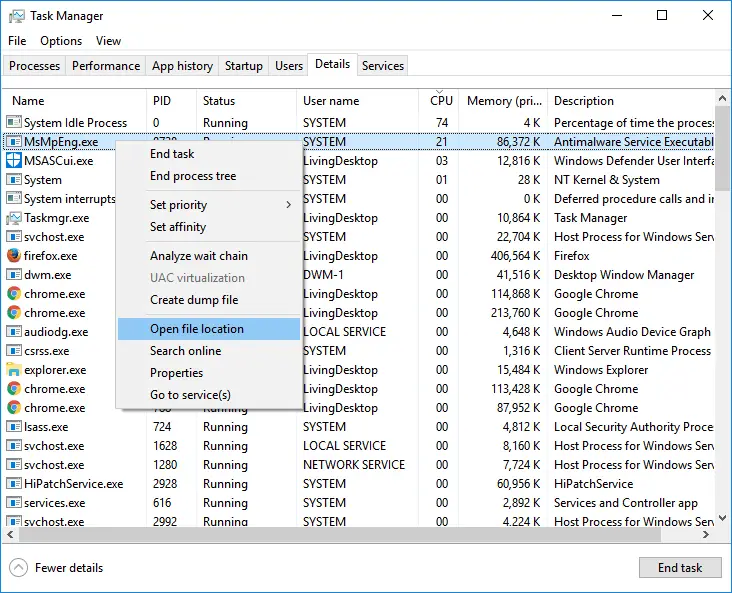Sort by the Name column header
Screen dimensions: 732x593
pyautogui.click(x=75, y=101)
